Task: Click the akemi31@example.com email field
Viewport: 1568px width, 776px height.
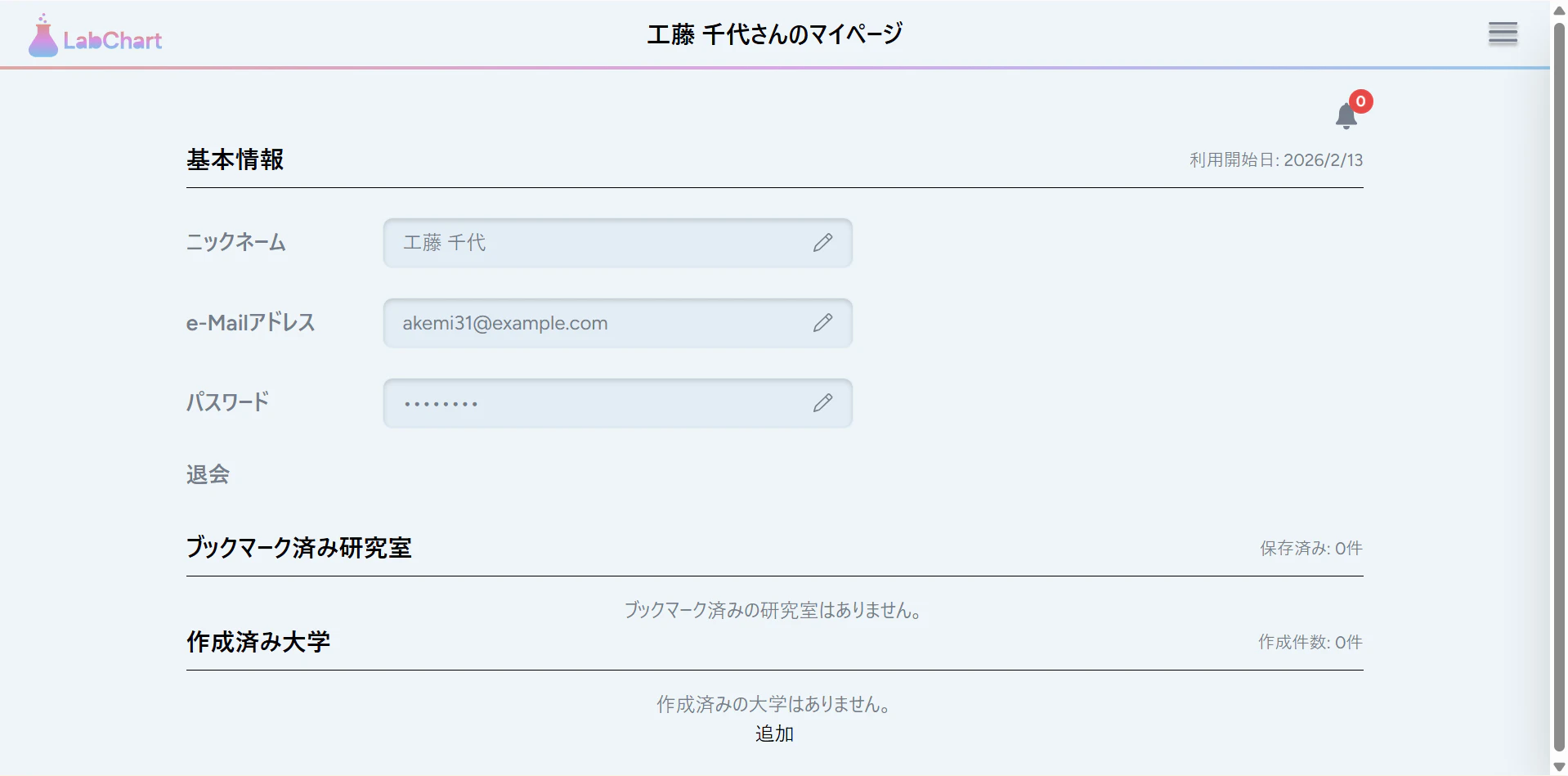Action: 617,323
